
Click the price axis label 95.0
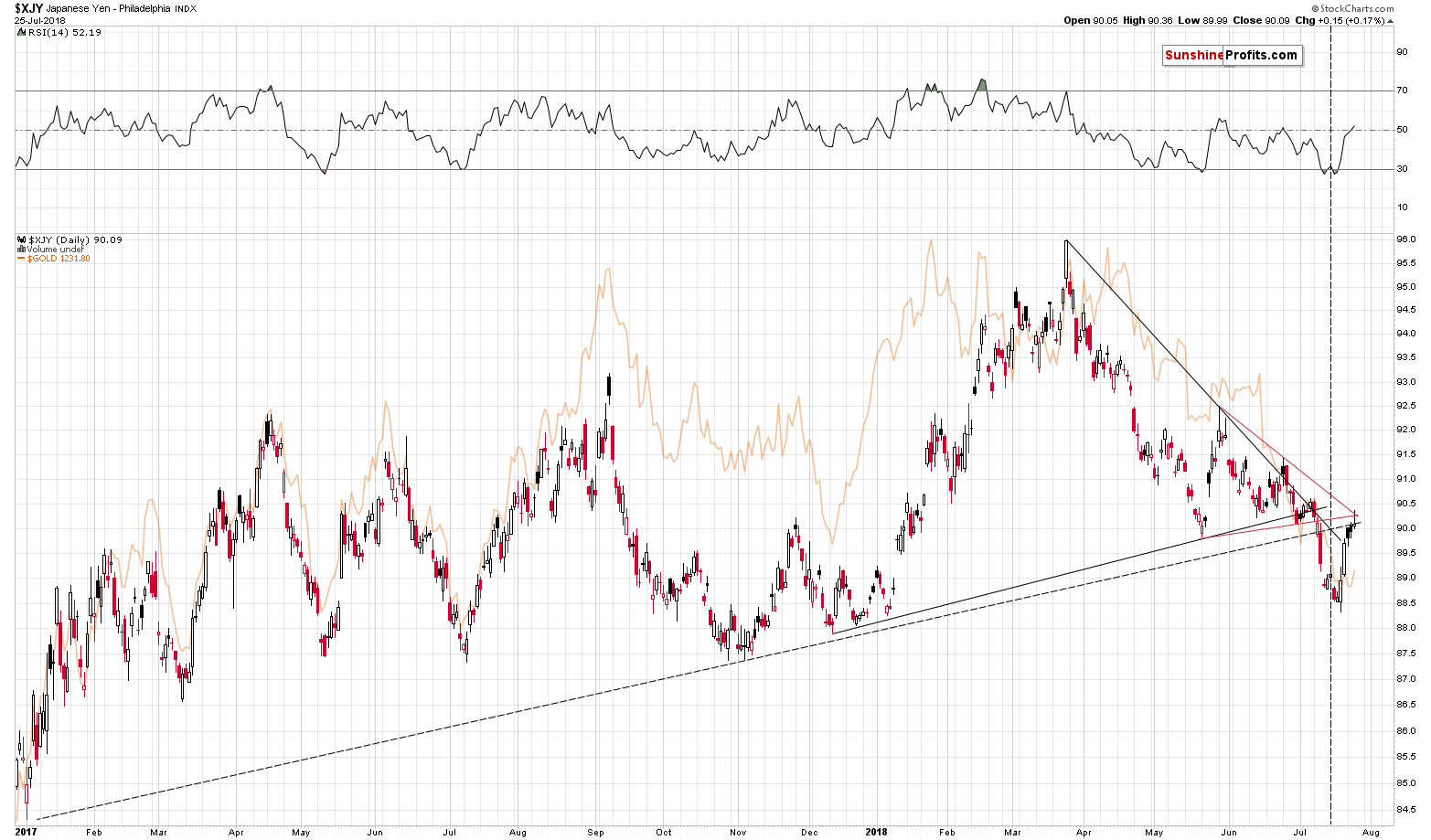(1405, 287)
